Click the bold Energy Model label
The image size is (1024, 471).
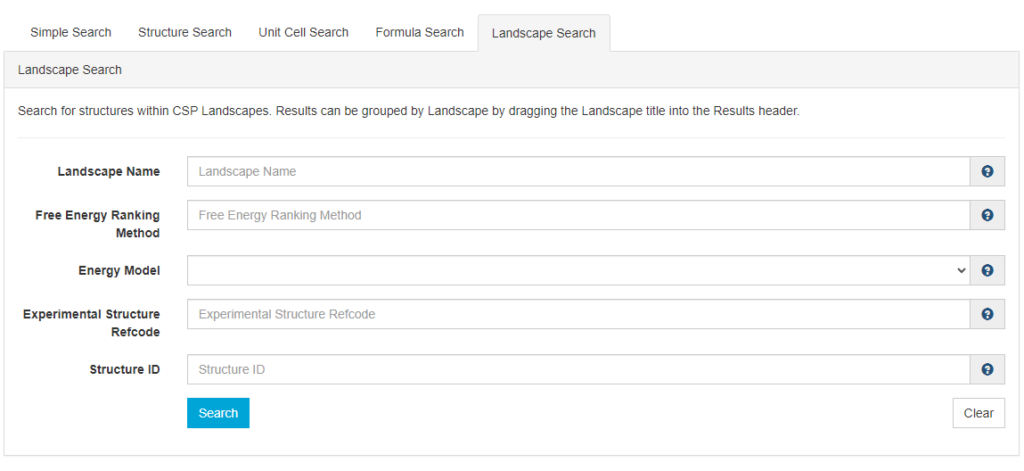(x=119, y=270)
